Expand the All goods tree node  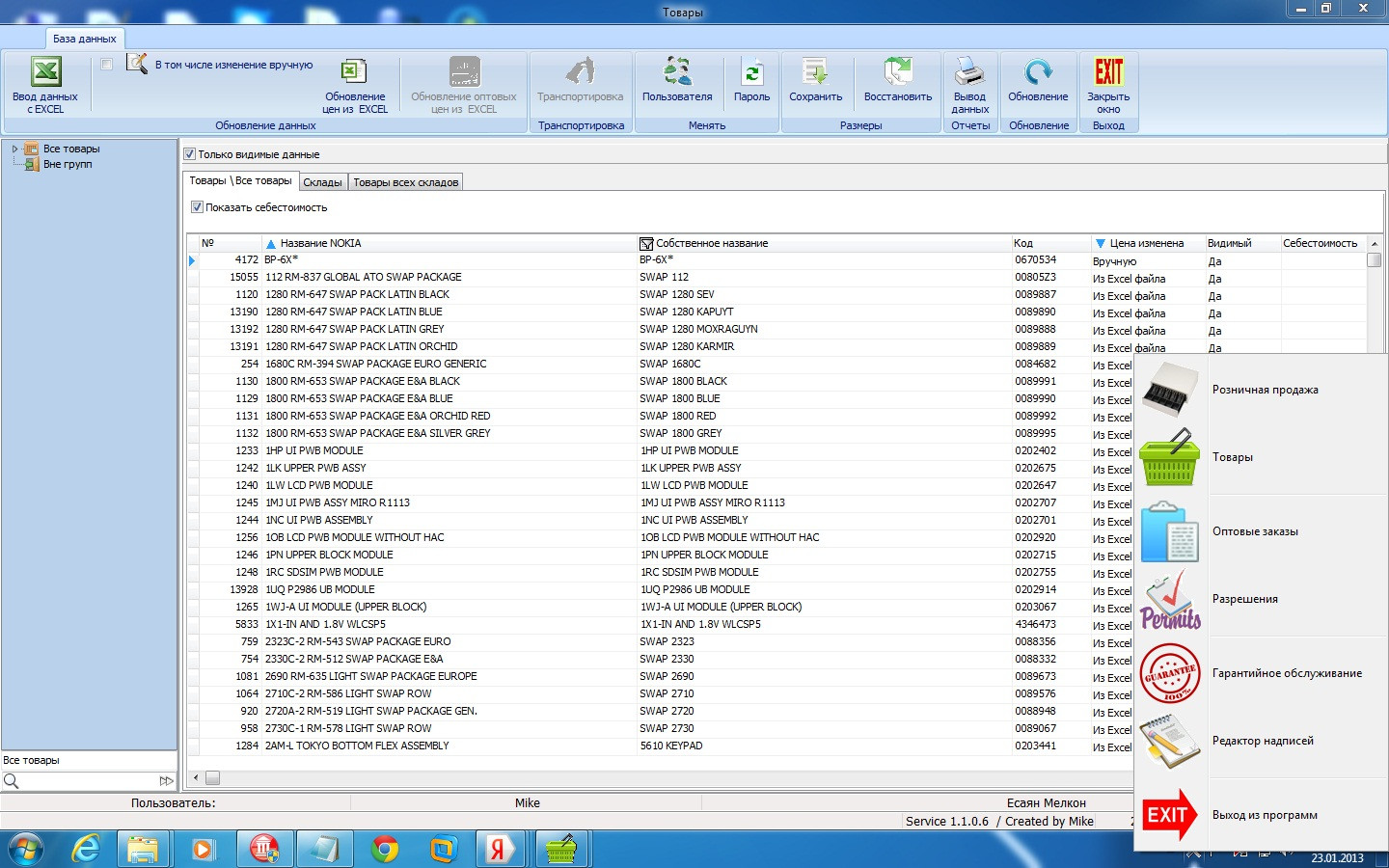[x=14, y=149]
